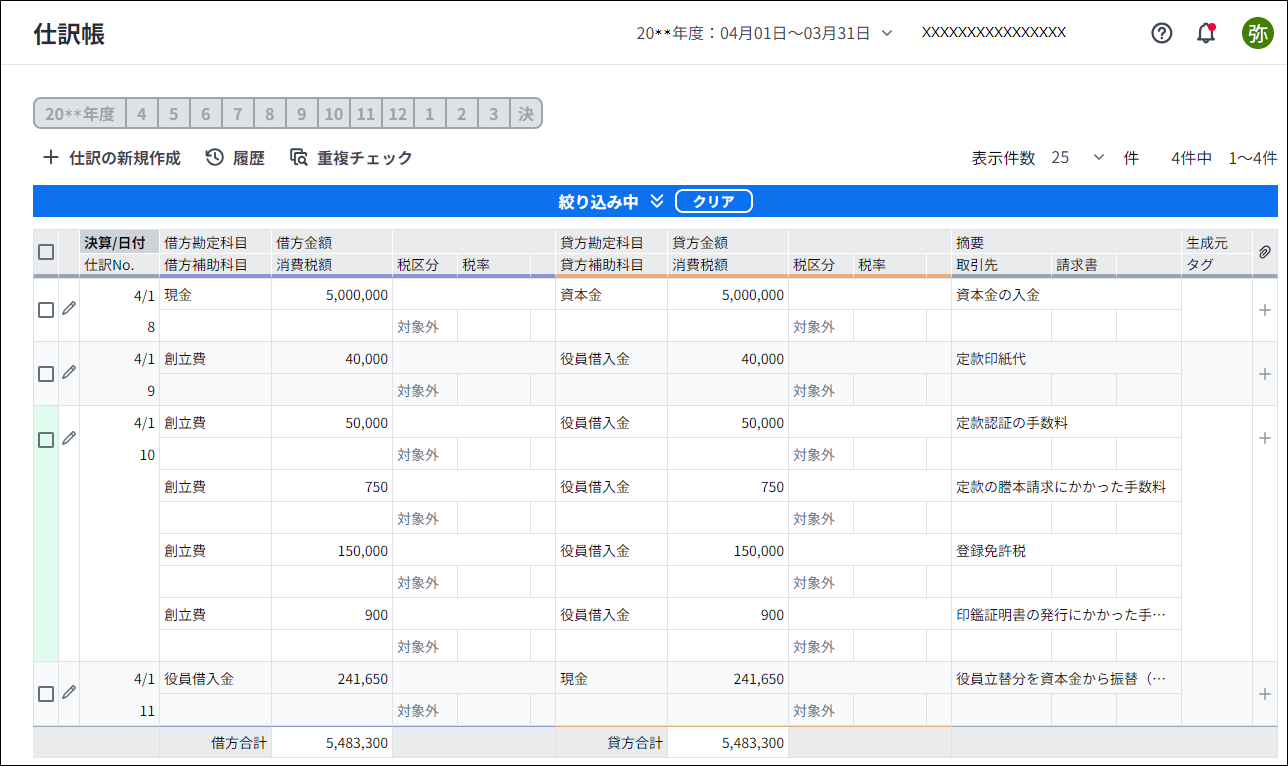Click the 定款認証の手数料 summary cell
Screen dimensions: 1288x766
[1066, 423]
